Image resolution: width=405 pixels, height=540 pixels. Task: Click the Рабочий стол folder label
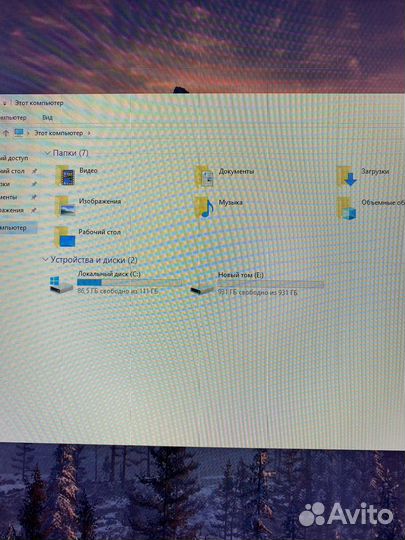click(x=100, y=232)
